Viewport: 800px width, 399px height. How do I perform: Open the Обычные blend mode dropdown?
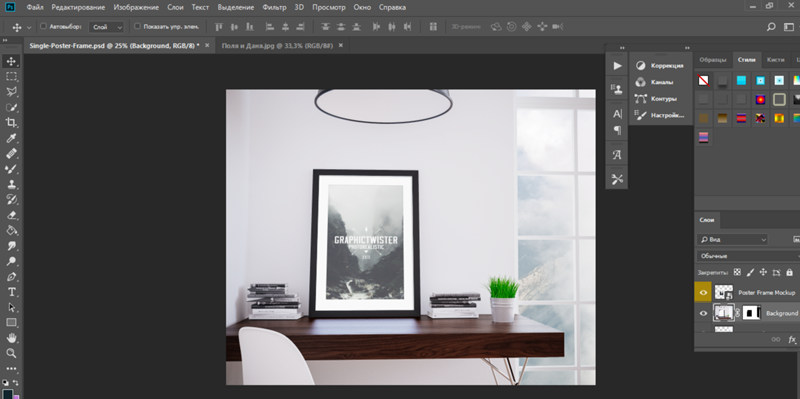pyautogui.click(x=748, y=256)
